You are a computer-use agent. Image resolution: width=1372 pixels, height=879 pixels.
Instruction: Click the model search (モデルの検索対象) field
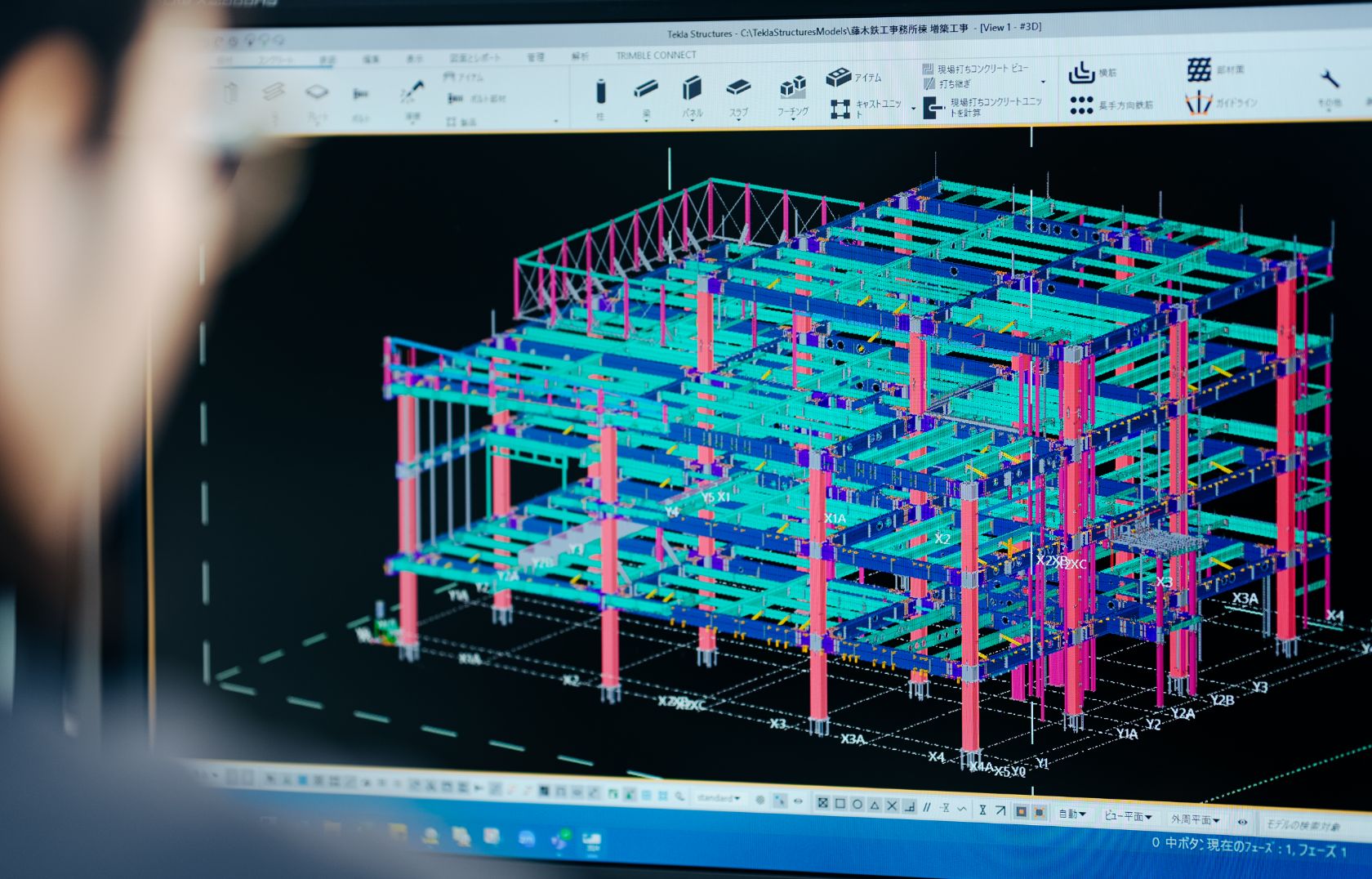1303,825
